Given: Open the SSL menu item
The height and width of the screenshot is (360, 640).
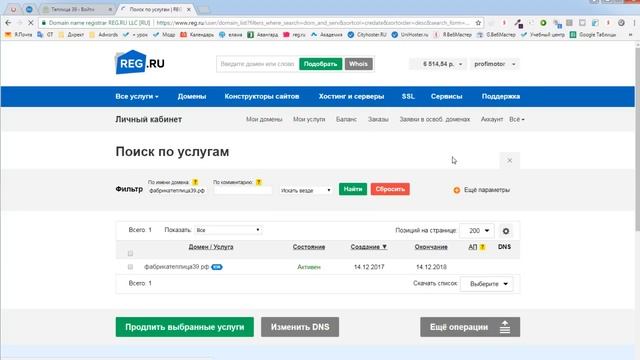Looking at the screenshot, I should pos(408,97).
